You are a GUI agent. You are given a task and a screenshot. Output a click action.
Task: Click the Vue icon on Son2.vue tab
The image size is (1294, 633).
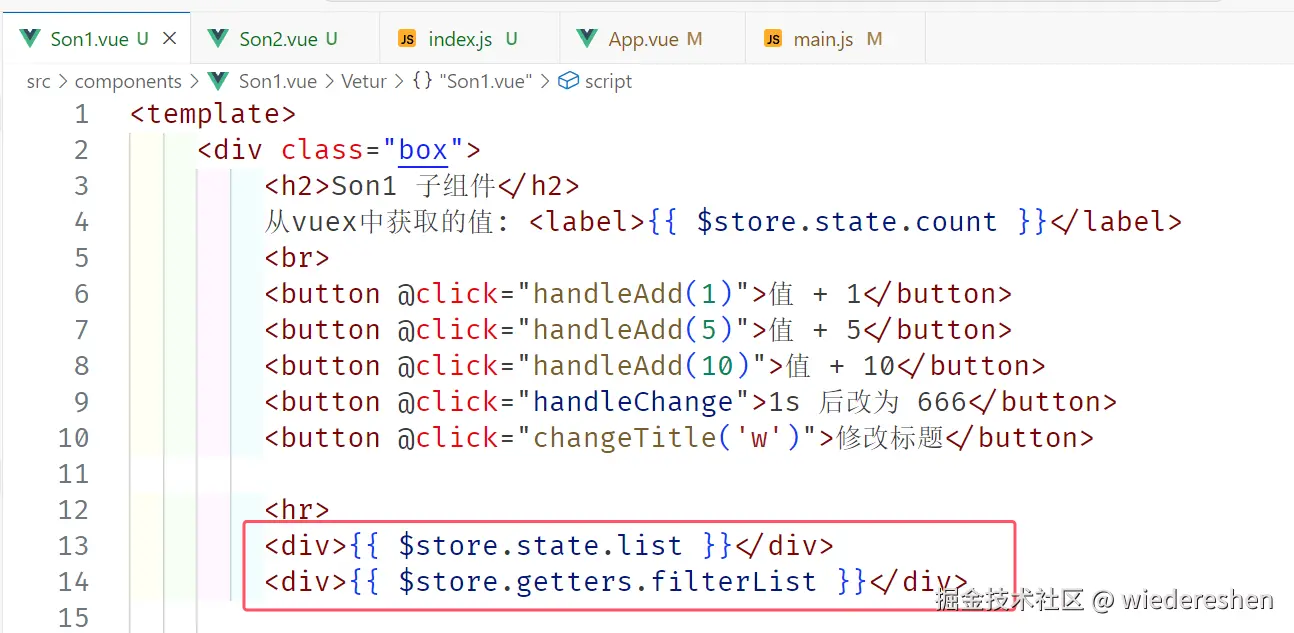[x=217, y=38]
